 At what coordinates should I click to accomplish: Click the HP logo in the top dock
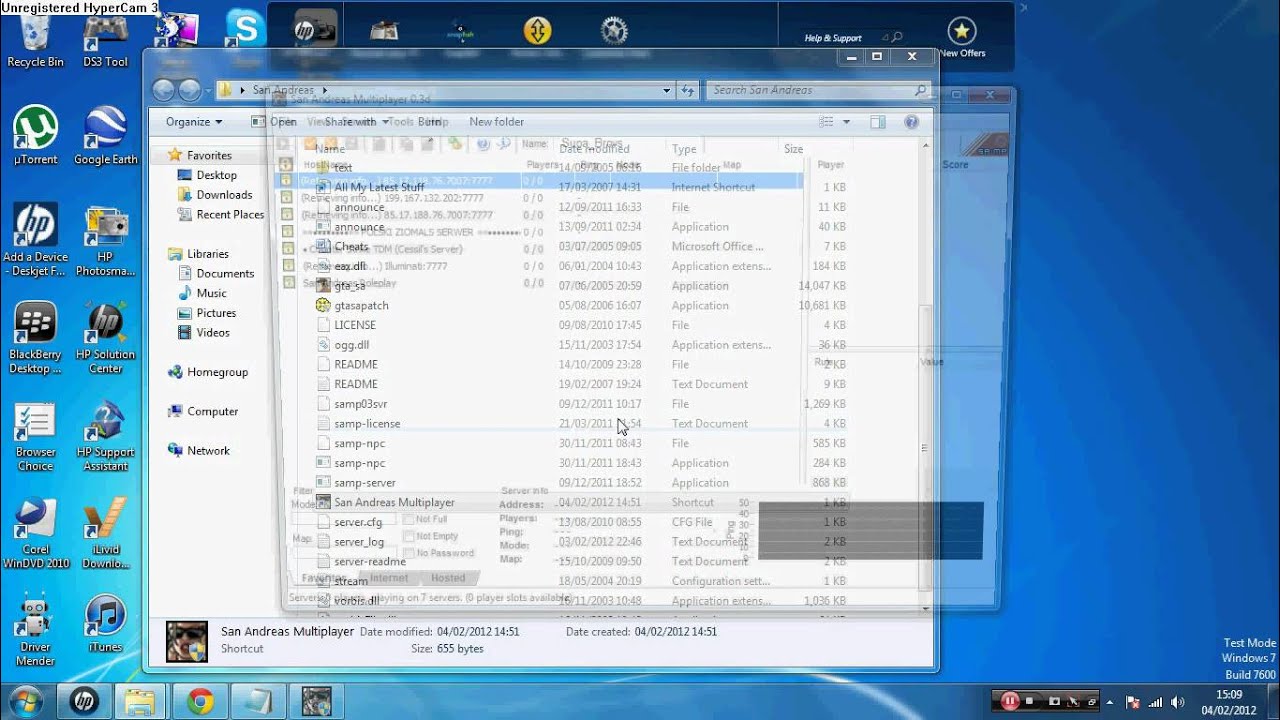coord(304,31)
